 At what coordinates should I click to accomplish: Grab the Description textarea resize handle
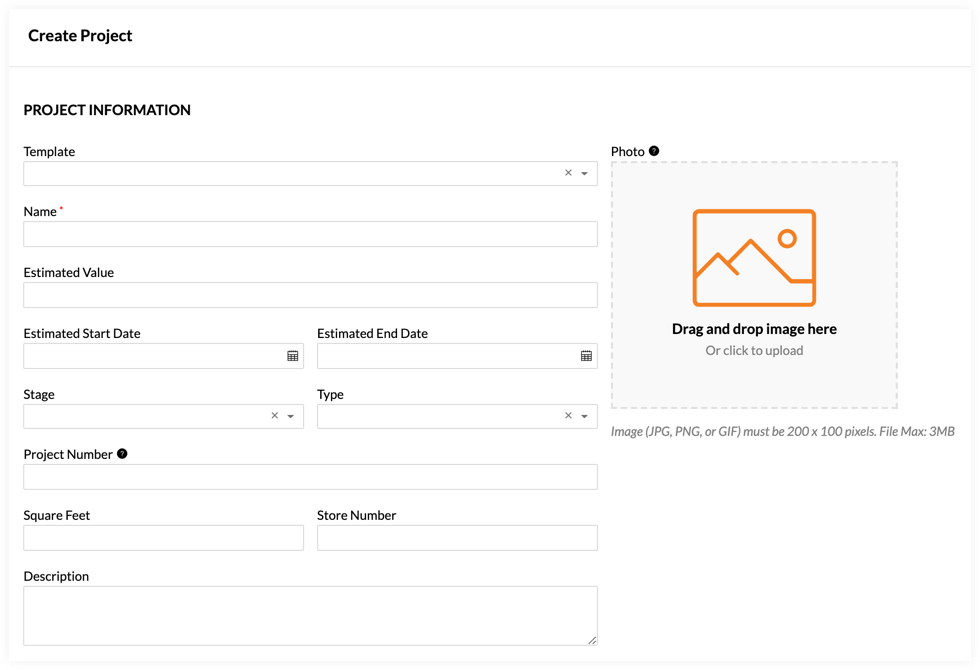[592, 640]
